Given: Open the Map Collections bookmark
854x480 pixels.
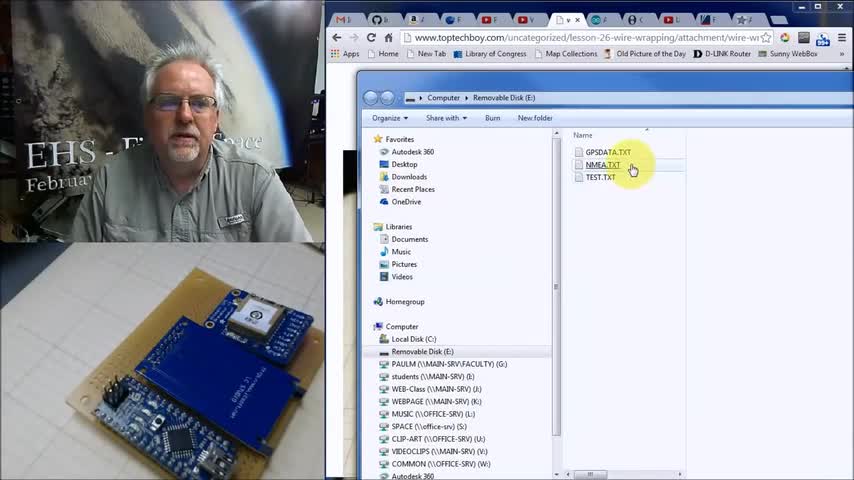Looking at the screenshot, I should coord(566,54).
